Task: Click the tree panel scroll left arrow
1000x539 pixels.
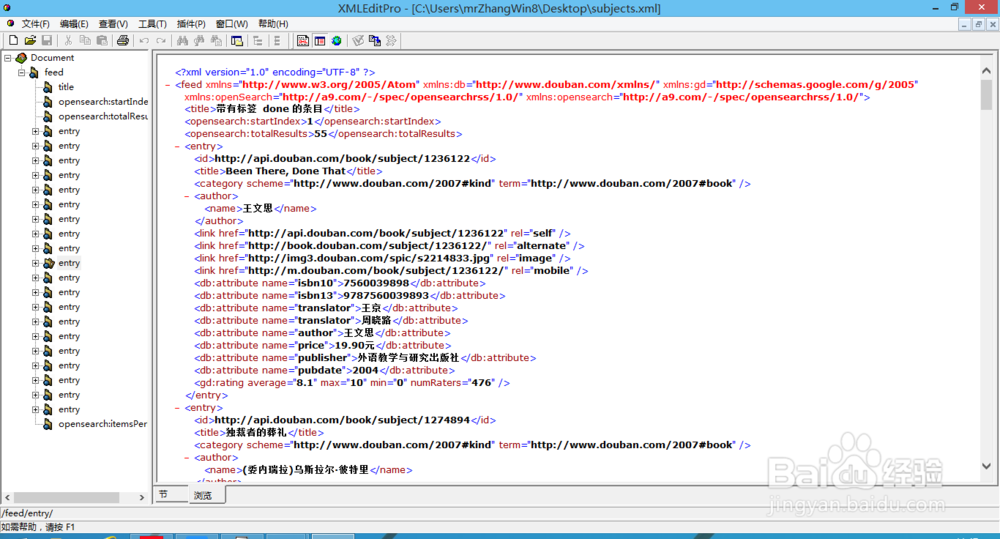Action: tap(8, 498)
